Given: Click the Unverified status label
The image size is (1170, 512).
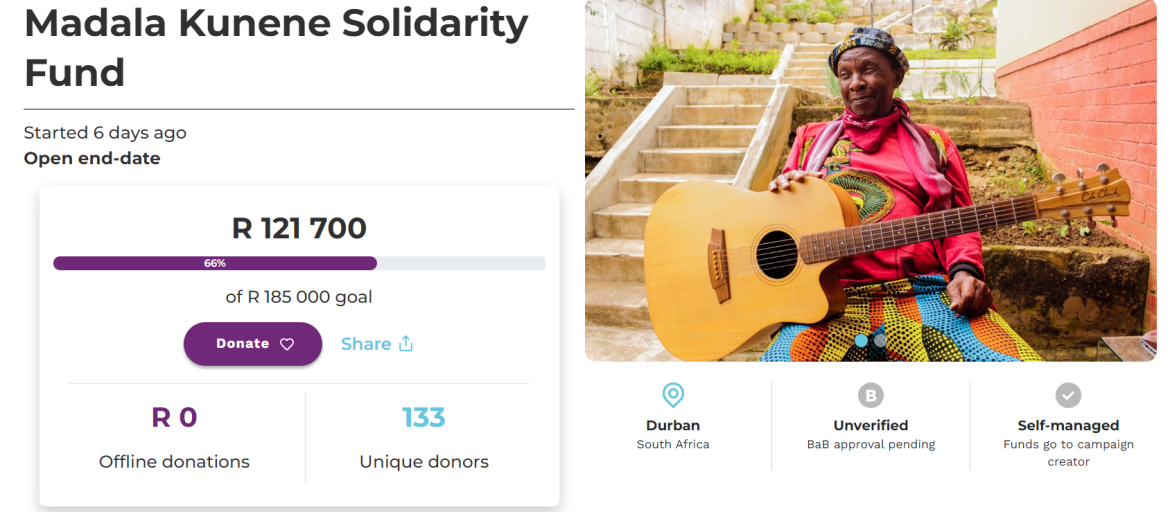Looking at the screenshot, I should point(871,425).
